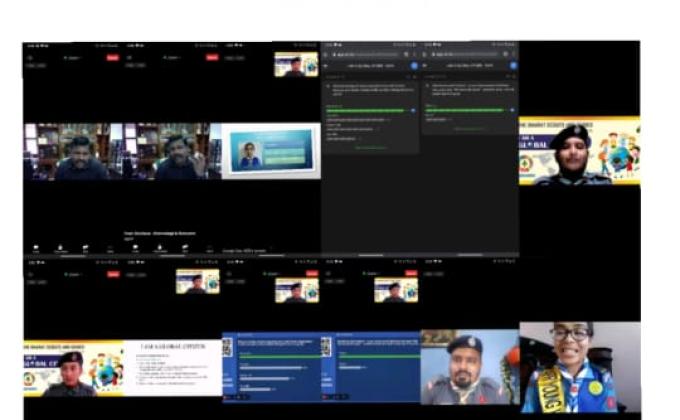Tap Share icon in second Zoom call toolbar
This screenshot has width=680, height=420.
pyautogui.click(x=184, y=247)
